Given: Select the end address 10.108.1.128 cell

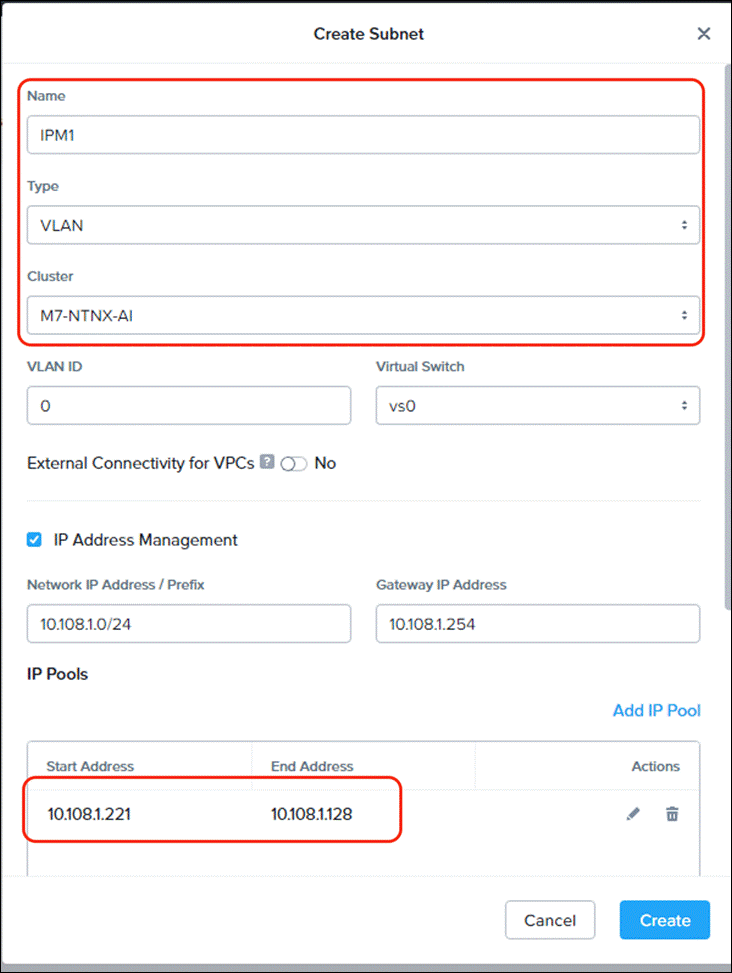Looking at the screenshot, I should [x=311, y=814].
